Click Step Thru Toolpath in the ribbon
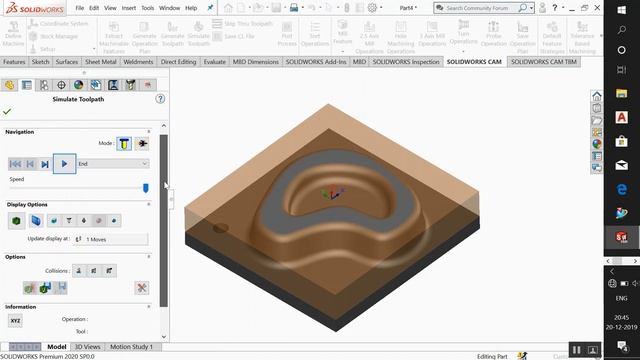 242,24
